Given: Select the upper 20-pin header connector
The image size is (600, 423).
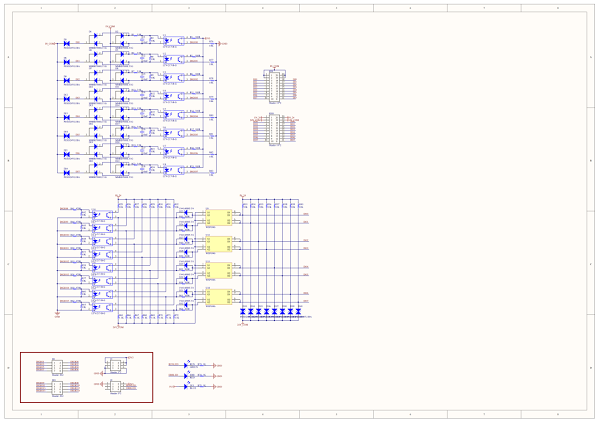Looking at the screenshot, I should point(274,86).
